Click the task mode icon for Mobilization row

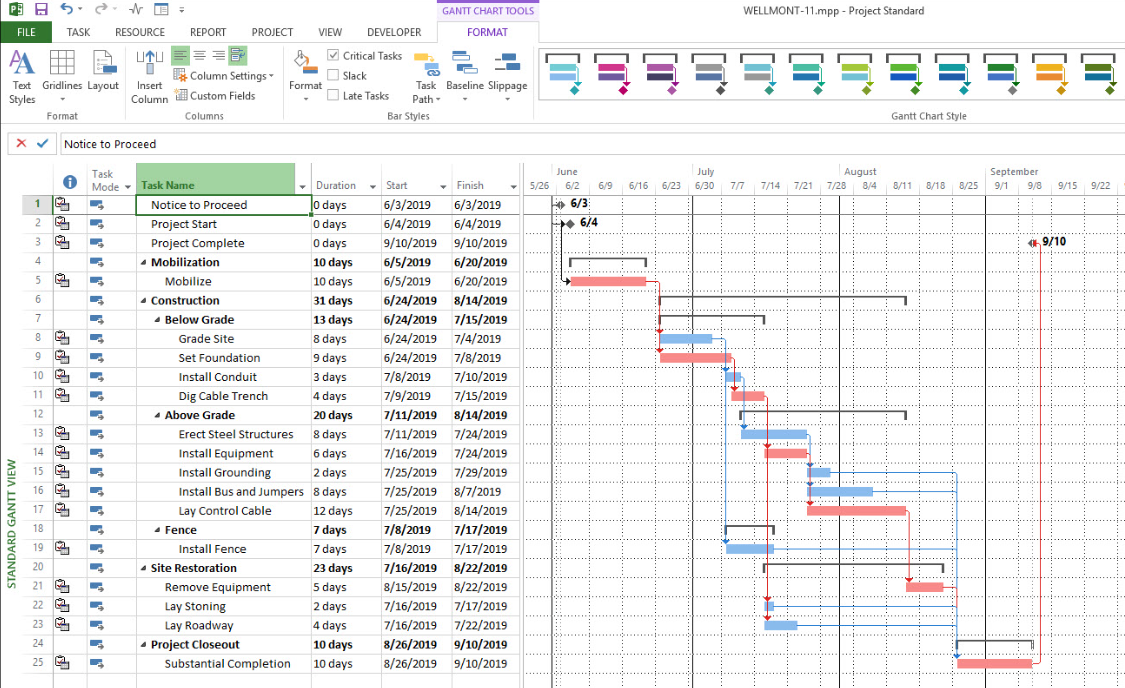(x=97, y=263)
